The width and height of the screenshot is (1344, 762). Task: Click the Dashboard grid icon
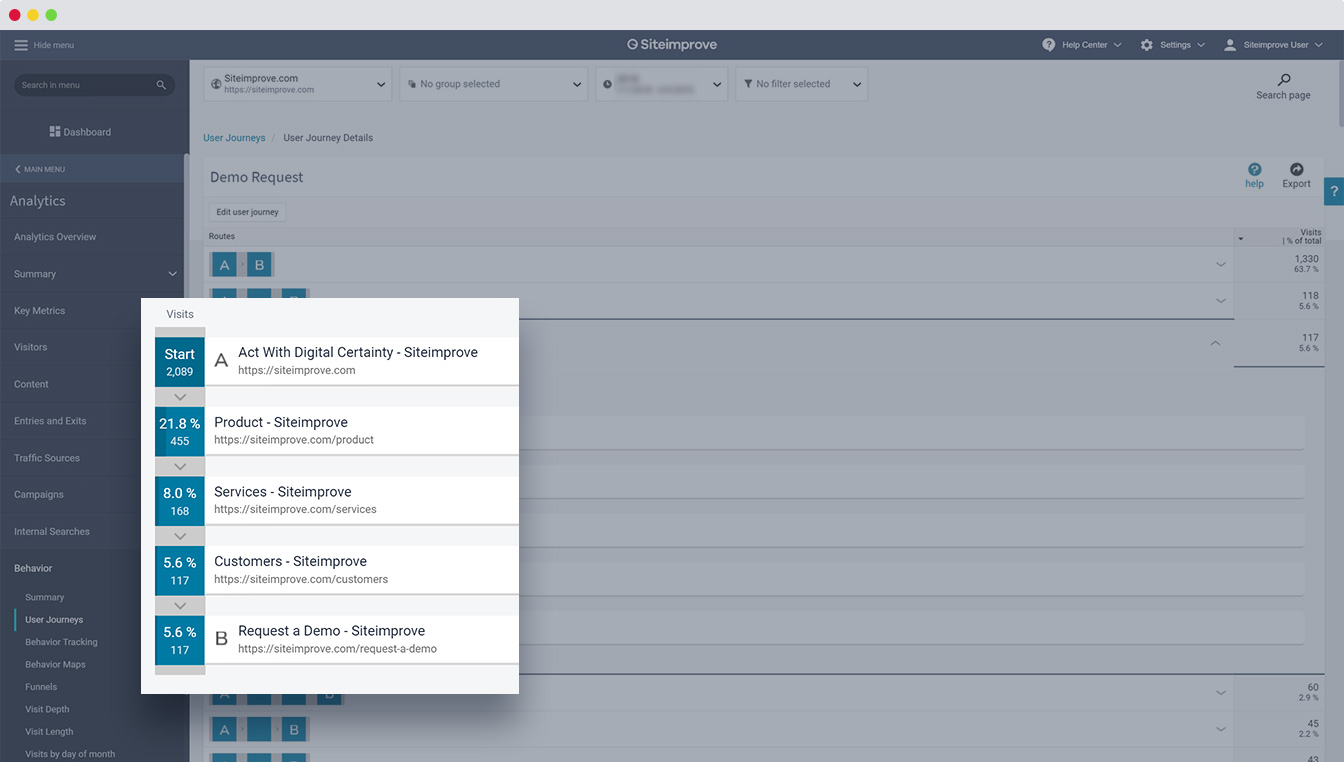[55, 132]
